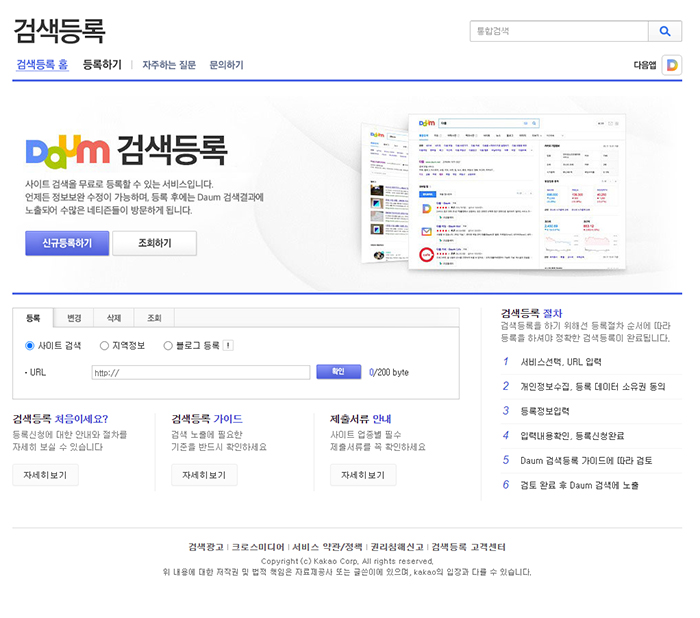Image resolution: width=700 pixels, height=618 pixels.
Task: Go to 검색등록 홈 menu
Action: (x=42, y=65)
